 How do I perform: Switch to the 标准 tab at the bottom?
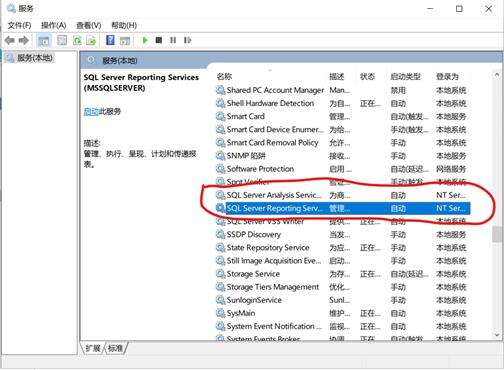(115, 348)
